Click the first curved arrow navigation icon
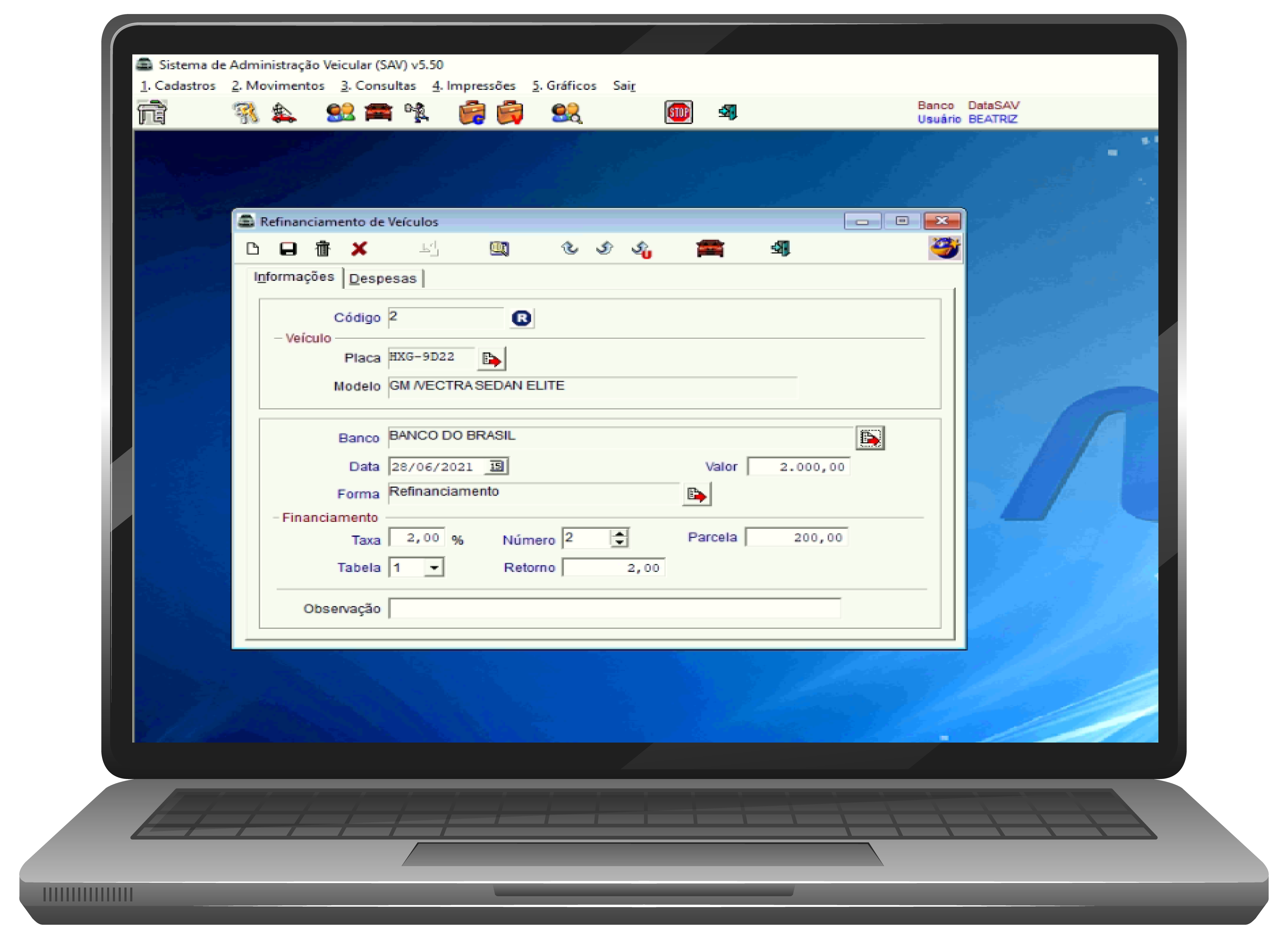 (x=569, y=248)
